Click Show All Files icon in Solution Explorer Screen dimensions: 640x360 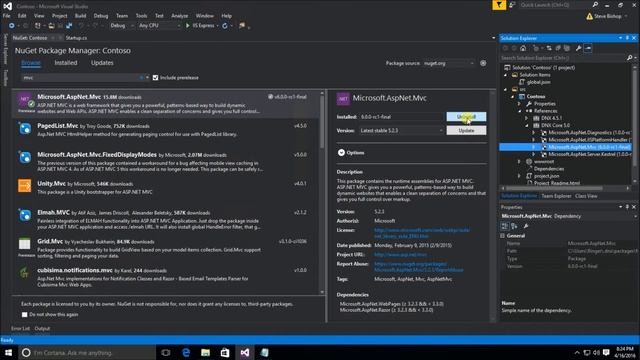(x=567, y=48)
